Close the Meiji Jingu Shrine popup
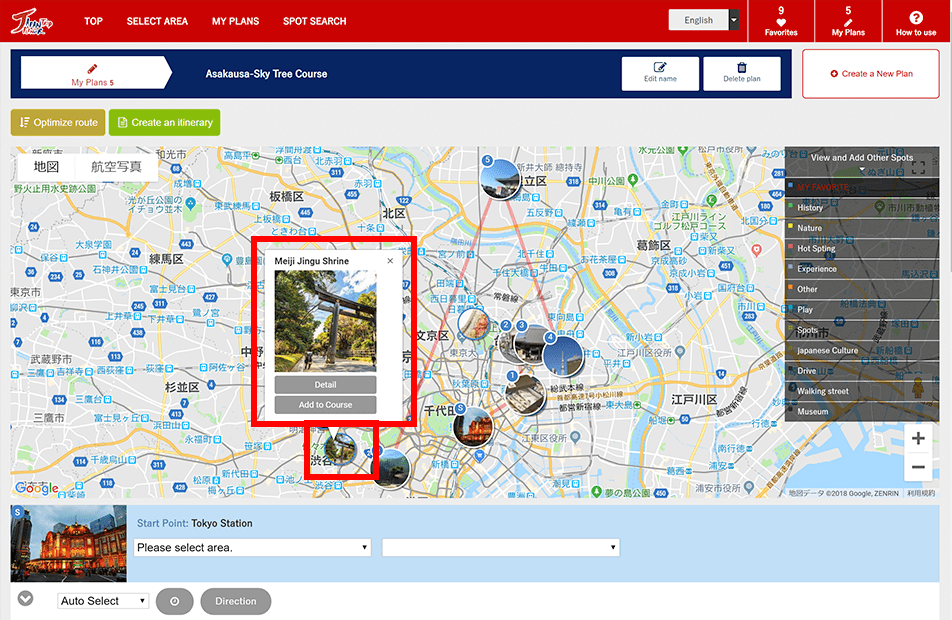The height and width of the screenshot is (620, 952). (390, 261)
